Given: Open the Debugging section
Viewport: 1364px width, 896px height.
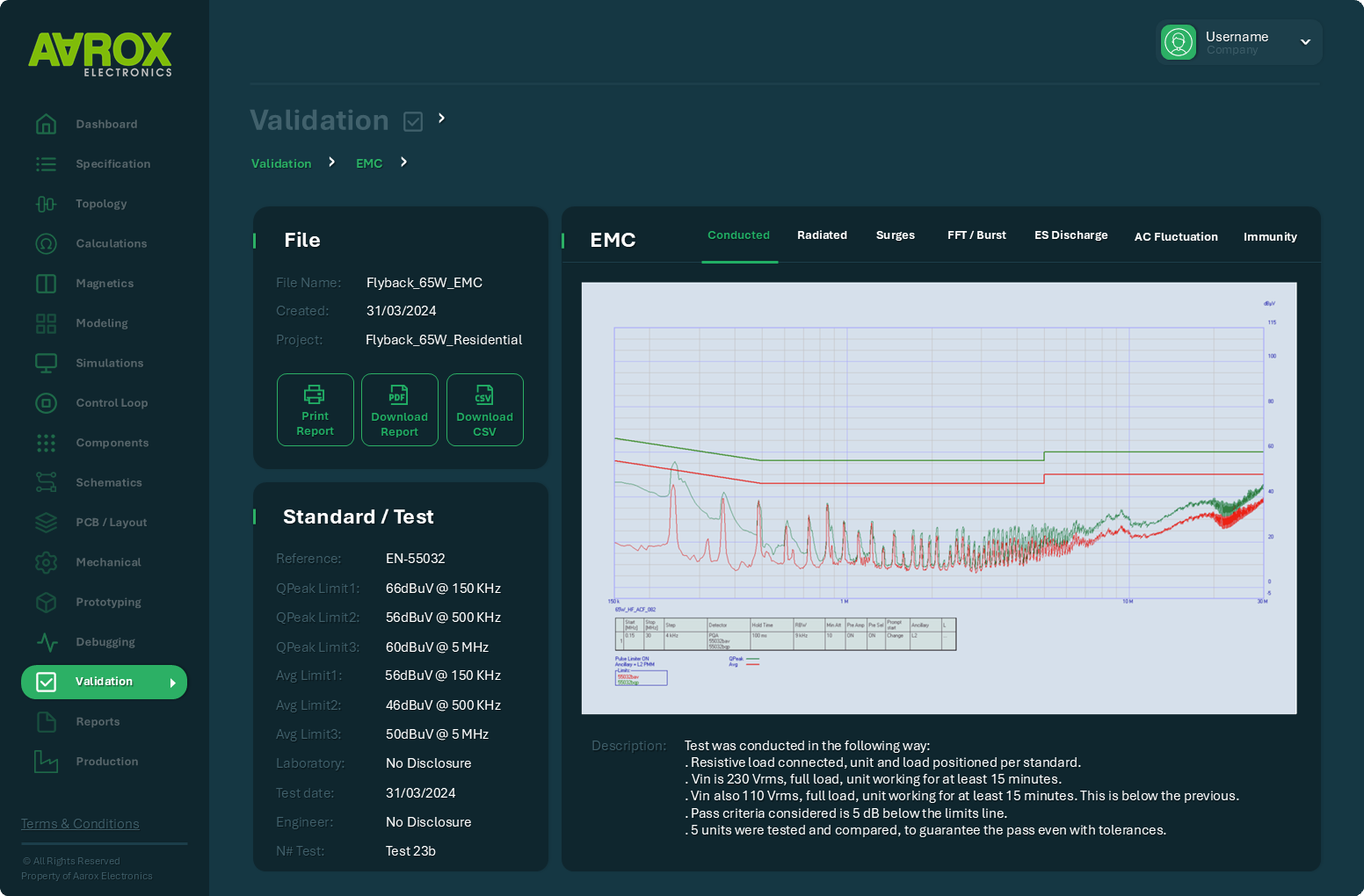Looking at the screenshot, I should click(105, 642).
